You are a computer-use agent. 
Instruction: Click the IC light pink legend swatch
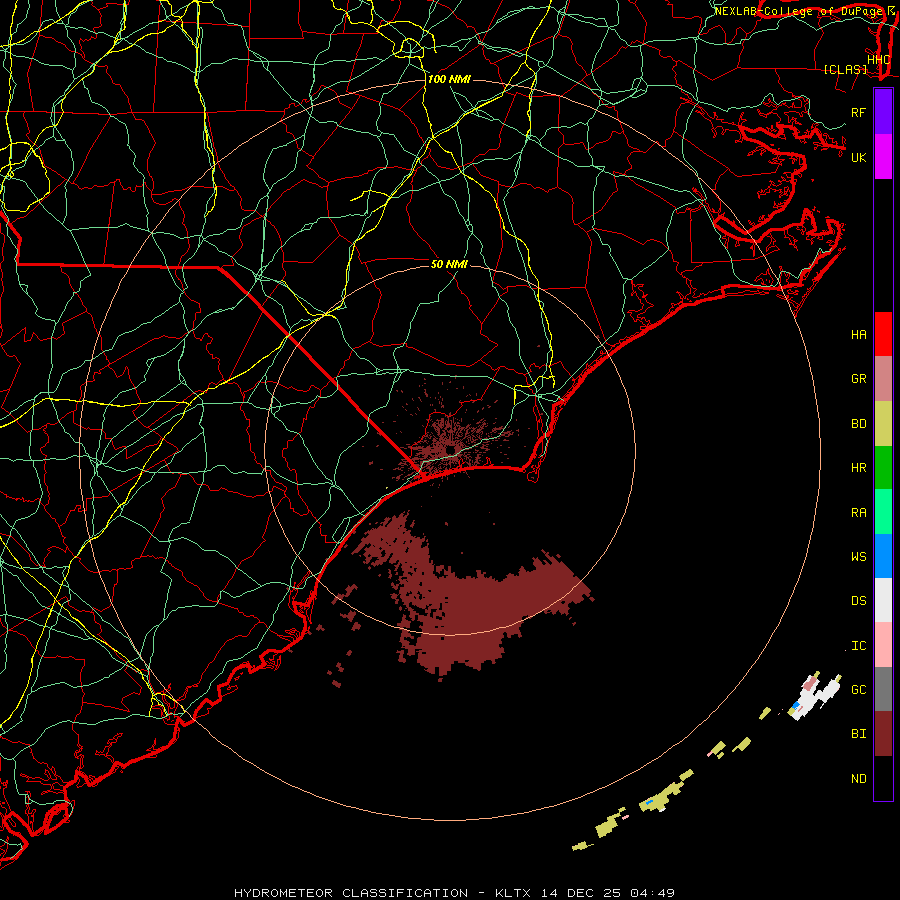[883, 645]
